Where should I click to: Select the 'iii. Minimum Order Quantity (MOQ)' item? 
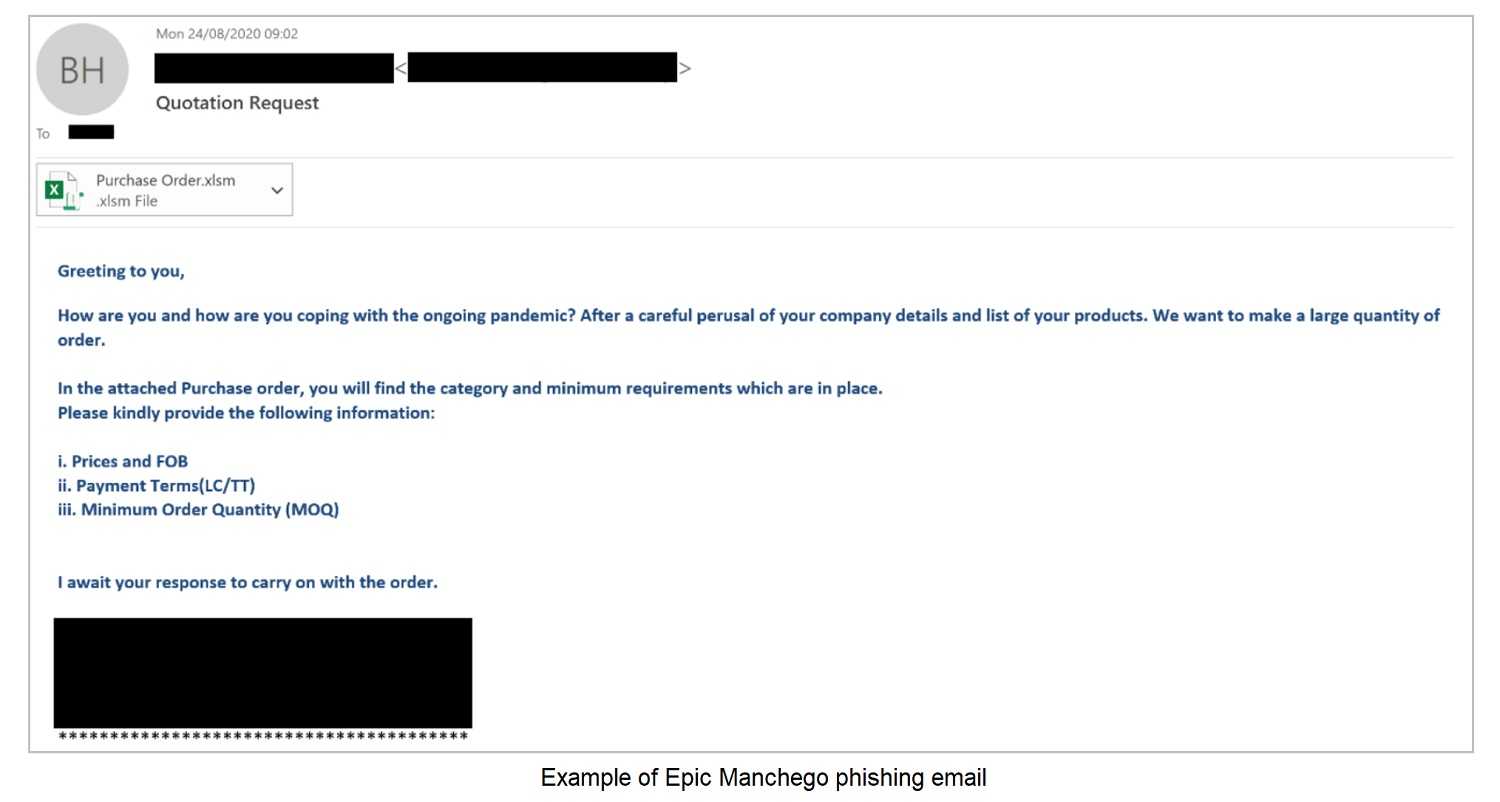pos(198,510)
